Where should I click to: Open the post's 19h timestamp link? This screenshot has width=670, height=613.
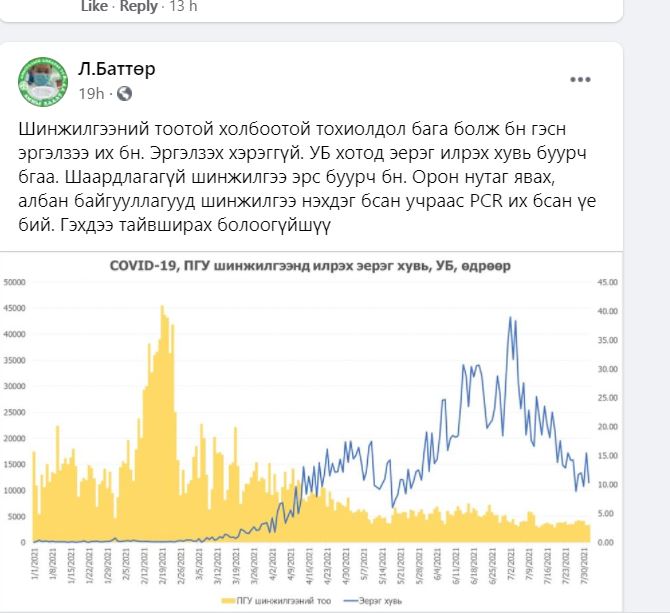pyautogui.click(x=91, y=94)
